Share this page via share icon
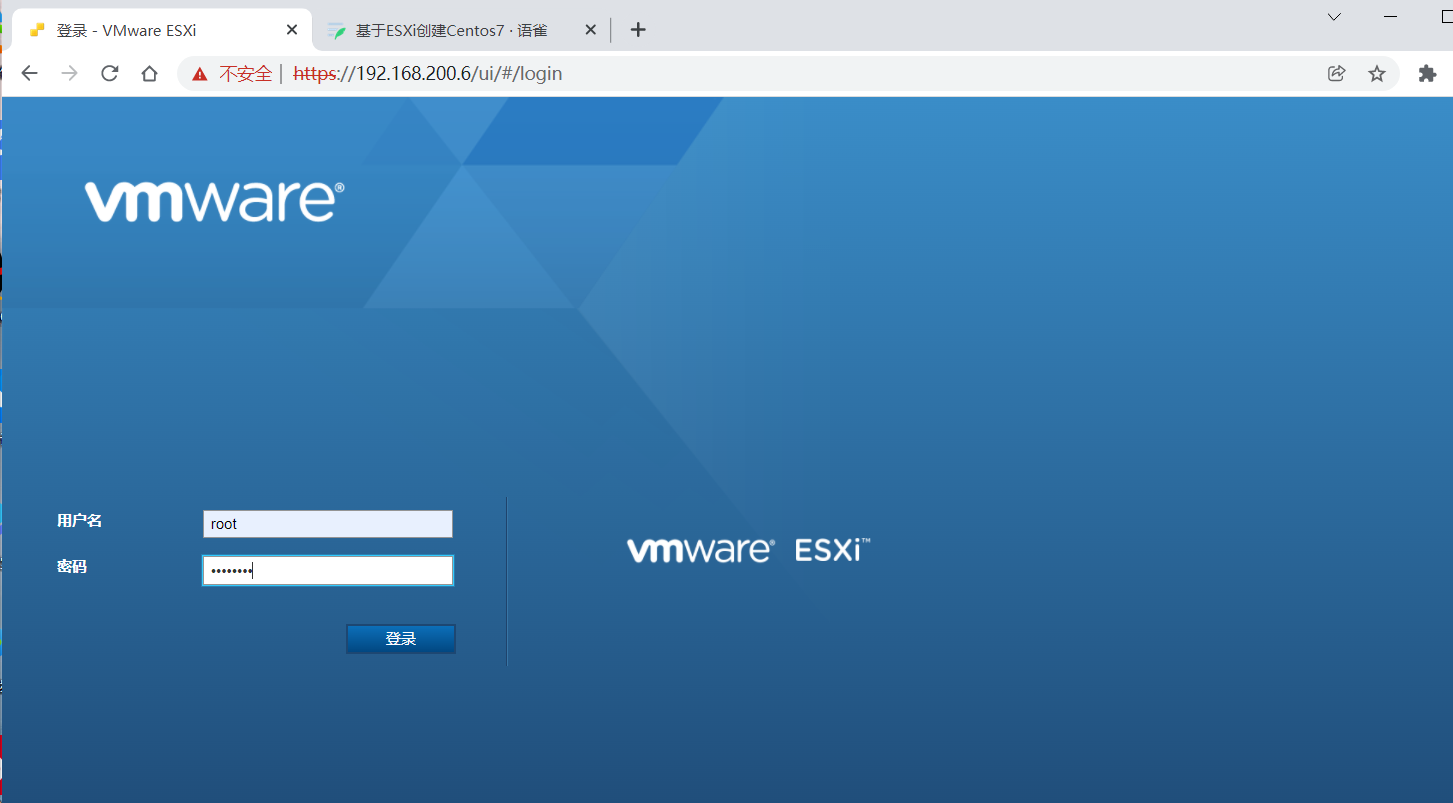The height and width of the screenshot is (803, 1453). [x=1336, y=73]
